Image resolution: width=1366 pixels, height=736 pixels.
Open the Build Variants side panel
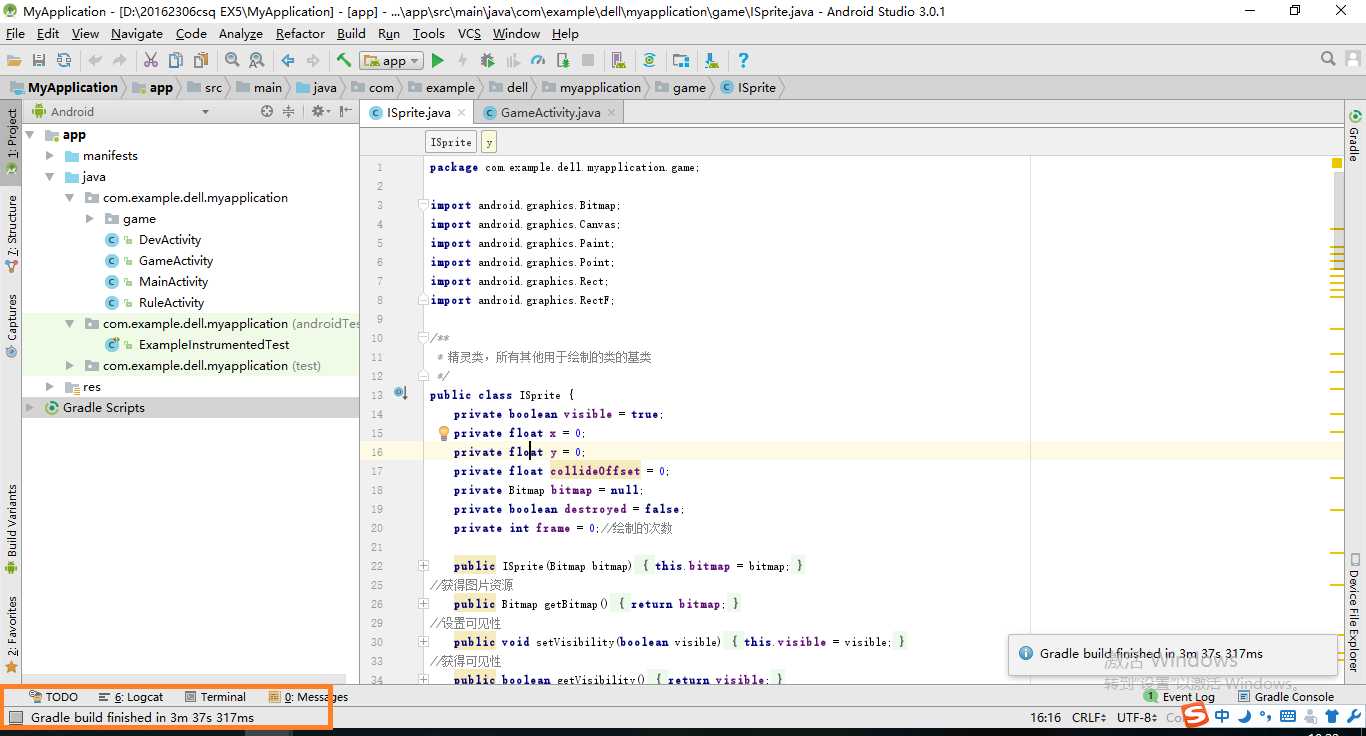tap(12, 528)
